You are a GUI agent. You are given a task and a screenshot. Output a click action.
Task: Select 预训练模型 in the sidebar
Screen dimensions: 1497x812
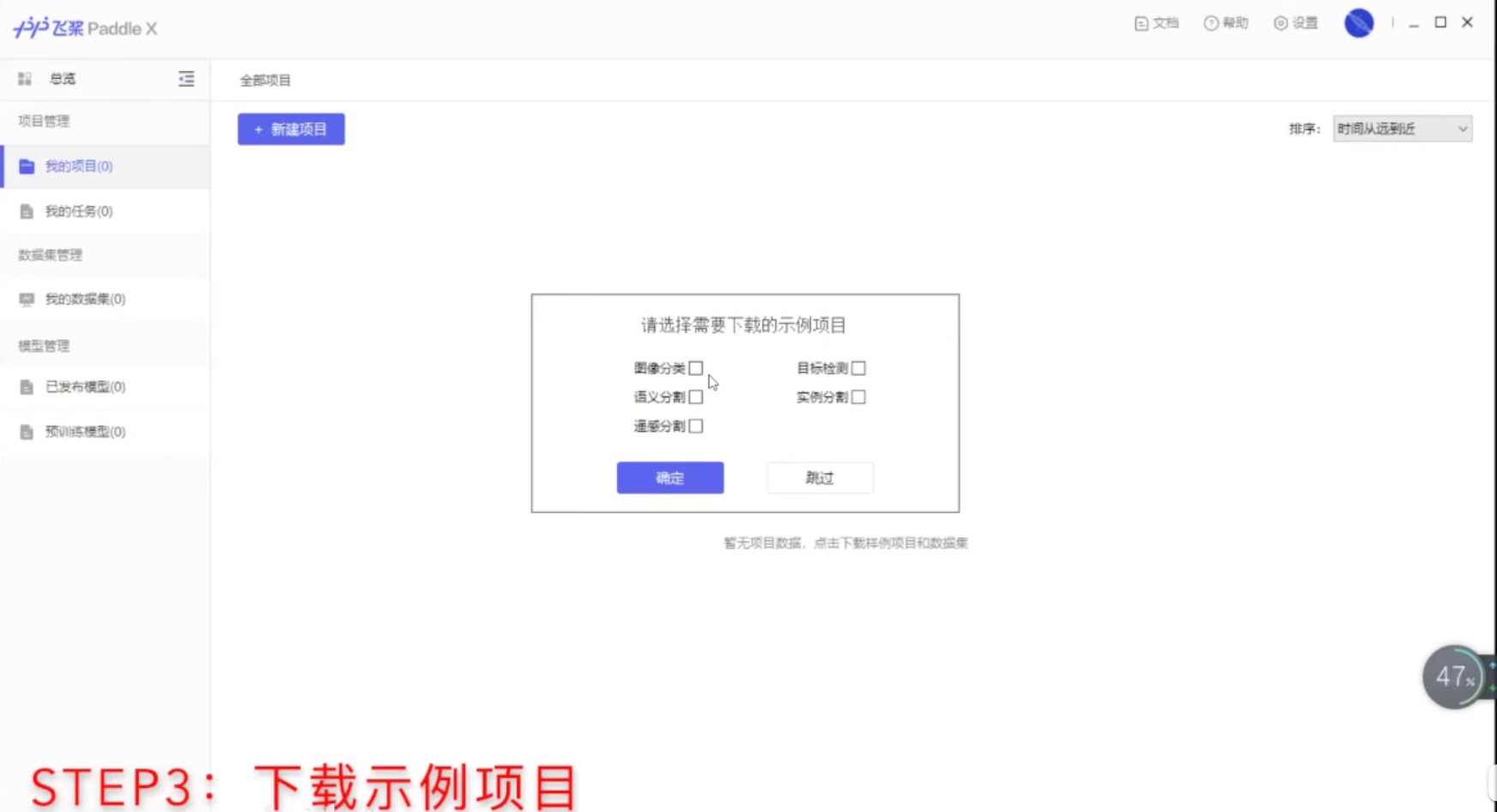coord(27,432)
